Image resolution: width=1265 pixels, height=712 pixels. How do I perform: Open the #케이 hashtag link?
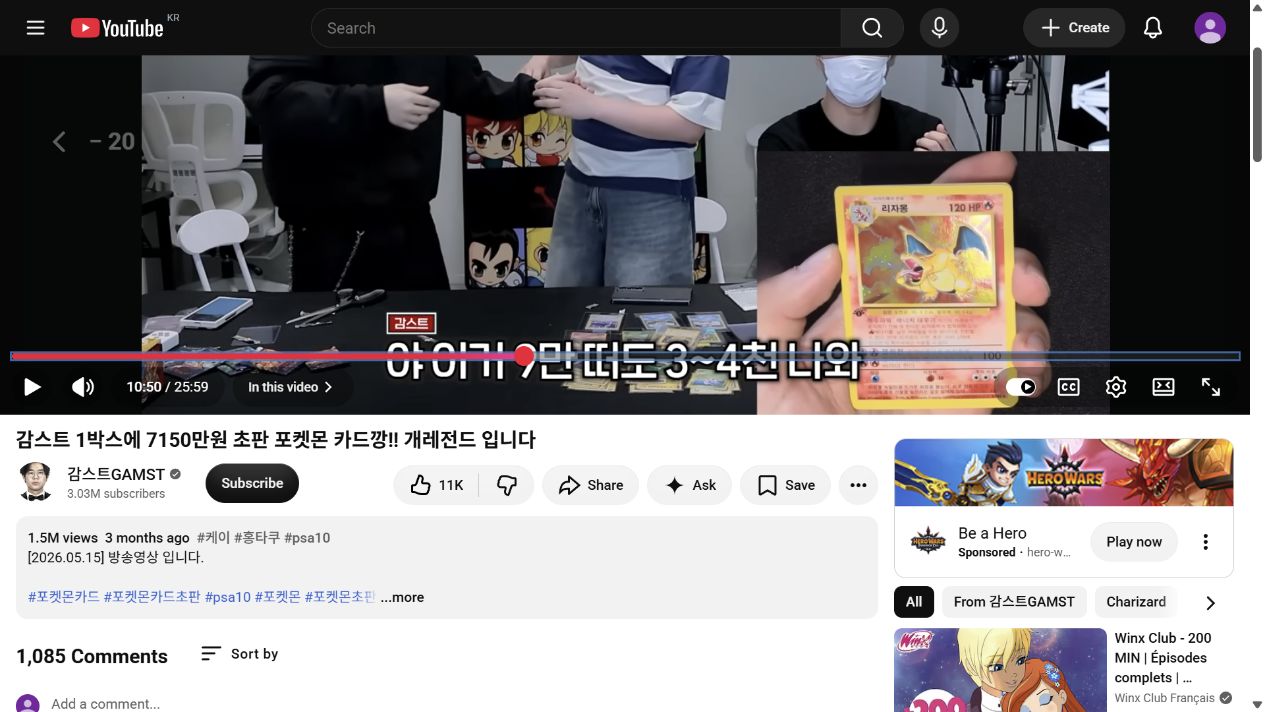tap(213, 537)
